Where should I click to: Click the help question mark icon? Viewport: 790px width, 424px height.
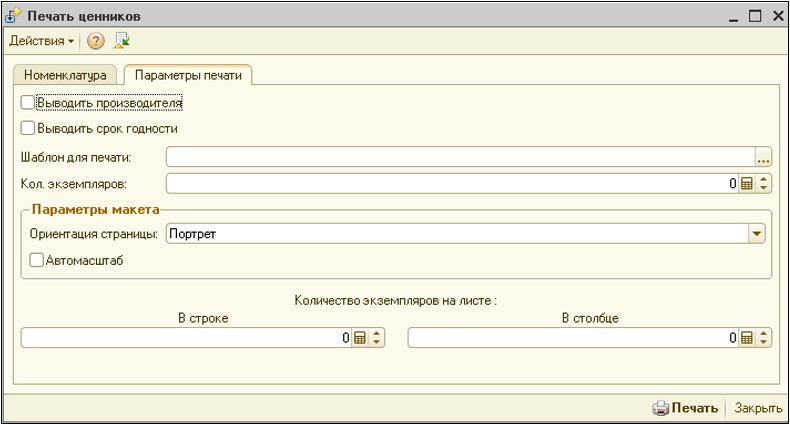tap(97, 41)
